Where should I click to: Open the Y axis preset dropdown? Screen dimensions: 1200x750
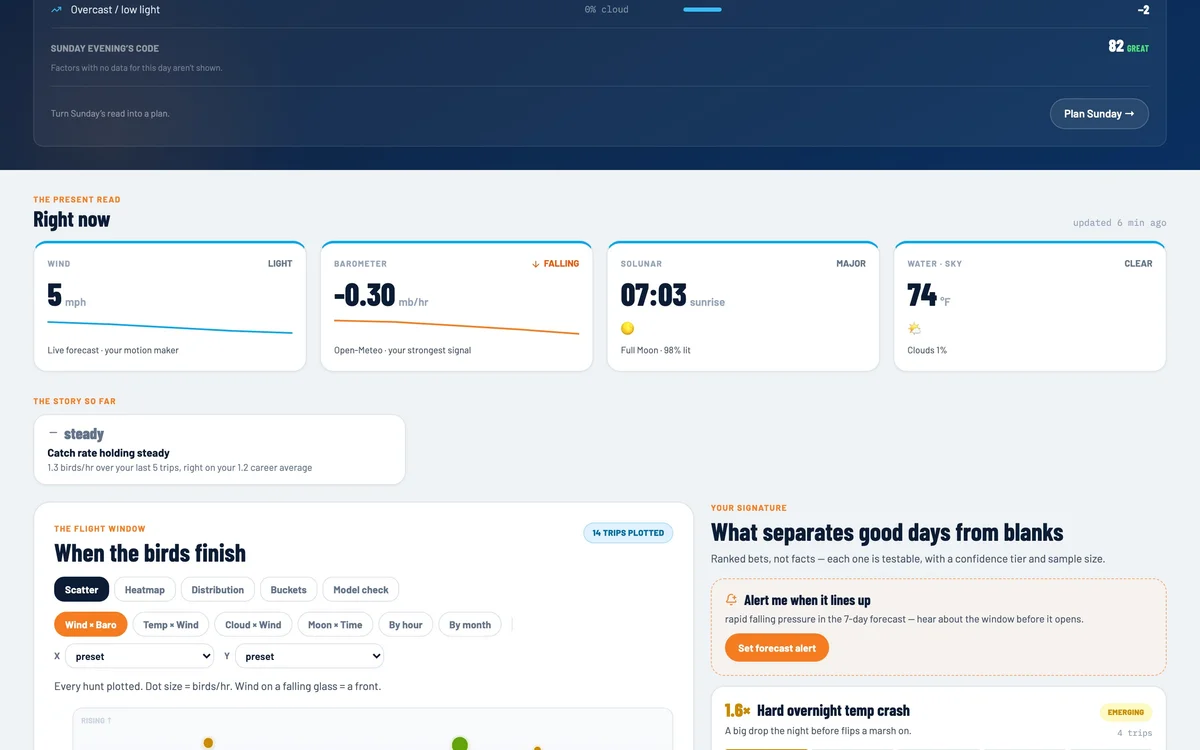click(309, 656)
